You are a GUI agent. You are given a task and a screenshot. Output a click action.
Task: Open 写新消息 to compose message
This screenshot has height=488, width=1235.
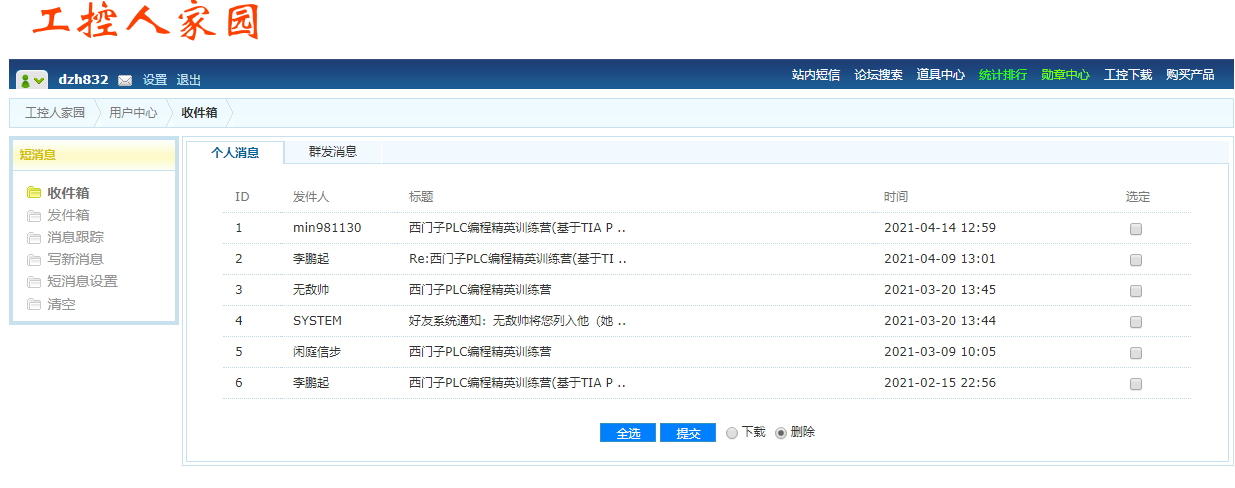tap(75, 259)
